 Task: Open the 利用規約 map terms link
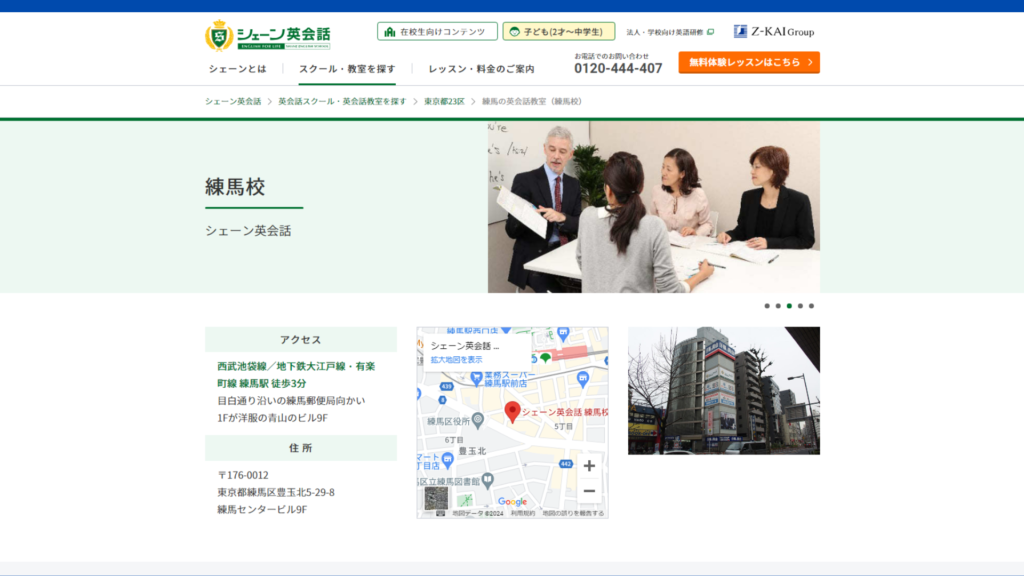[522, 513]
